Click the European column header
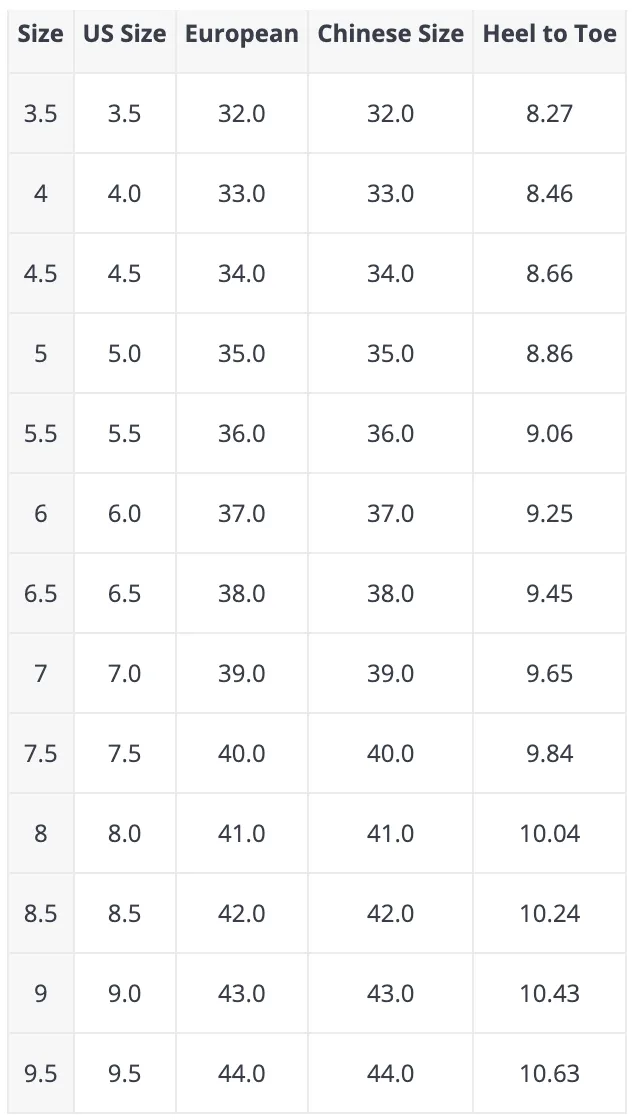 pyautogui.click(x=241, y=34)
